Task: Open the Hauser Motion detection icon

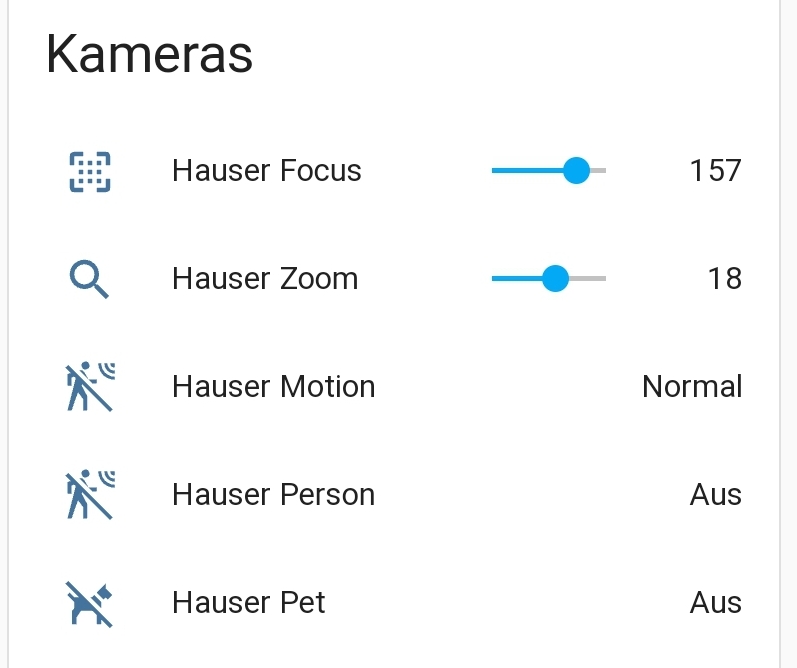Action: click(x=90, y=387)
